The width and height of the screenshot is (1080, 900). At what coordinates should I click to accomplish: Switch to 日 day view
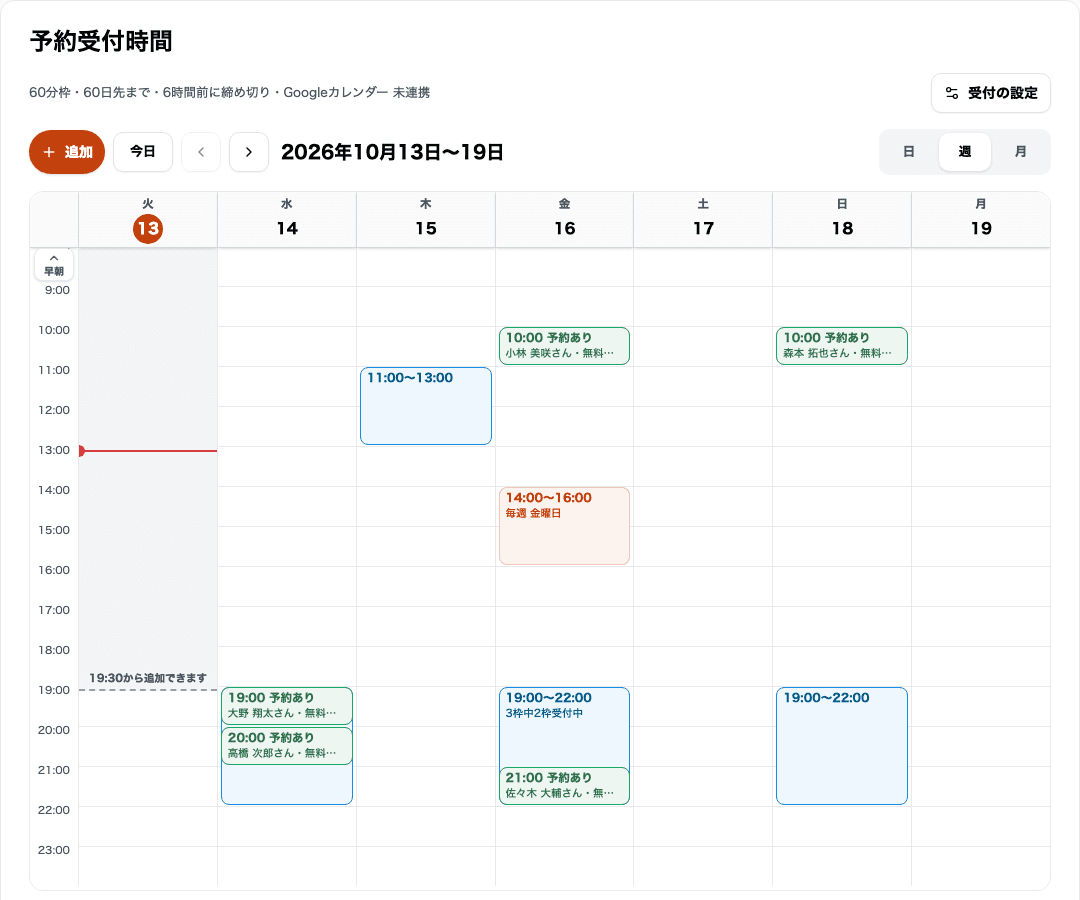(x=908, y=151)
